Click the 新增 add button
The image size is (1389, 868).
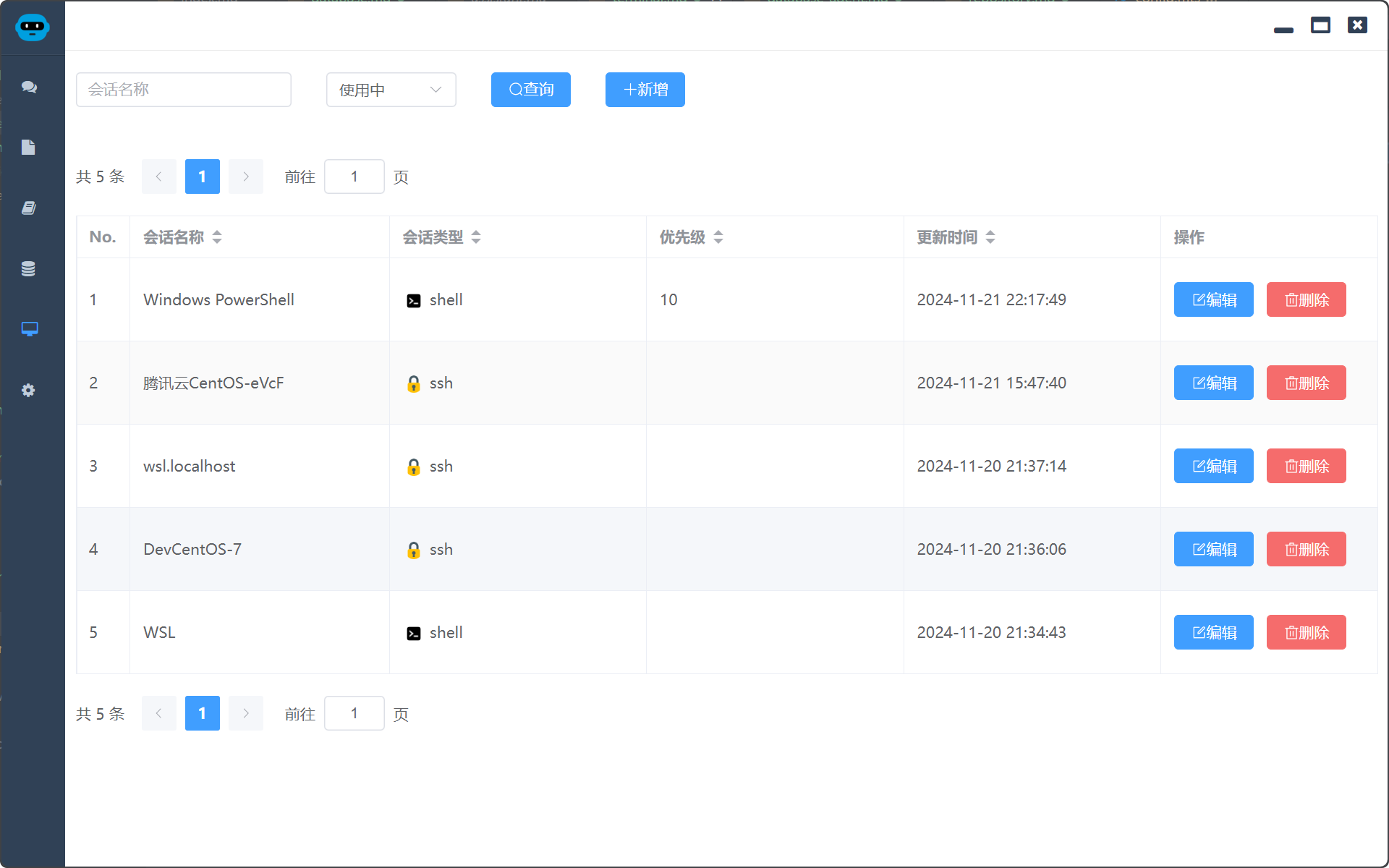[x=645, y=90]
